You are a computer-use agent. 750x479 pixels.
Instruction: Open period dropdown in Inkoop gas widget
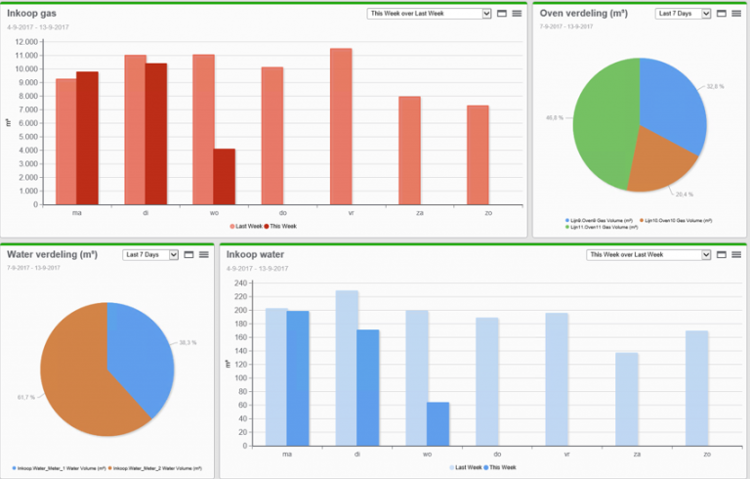(x=429, y=13)
